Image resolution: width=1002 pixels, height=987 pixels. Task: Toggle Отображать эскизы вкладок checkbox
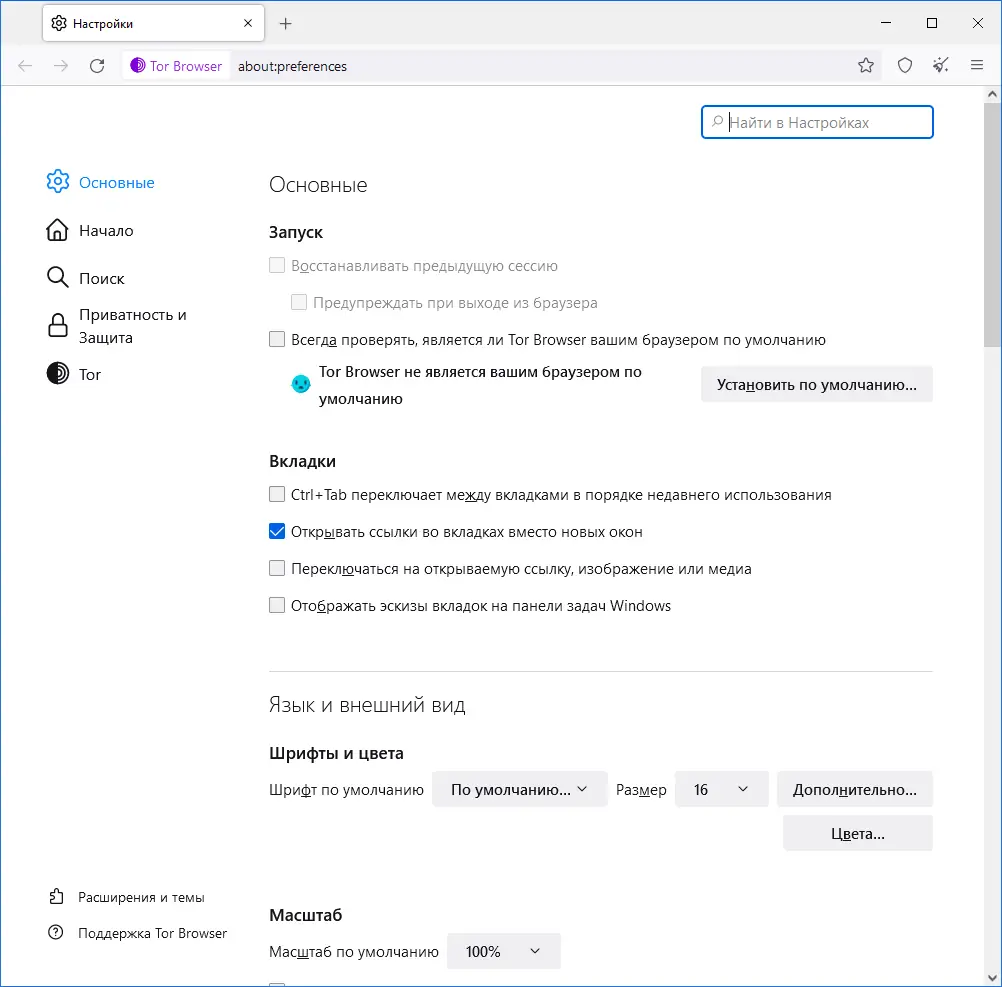278,606
